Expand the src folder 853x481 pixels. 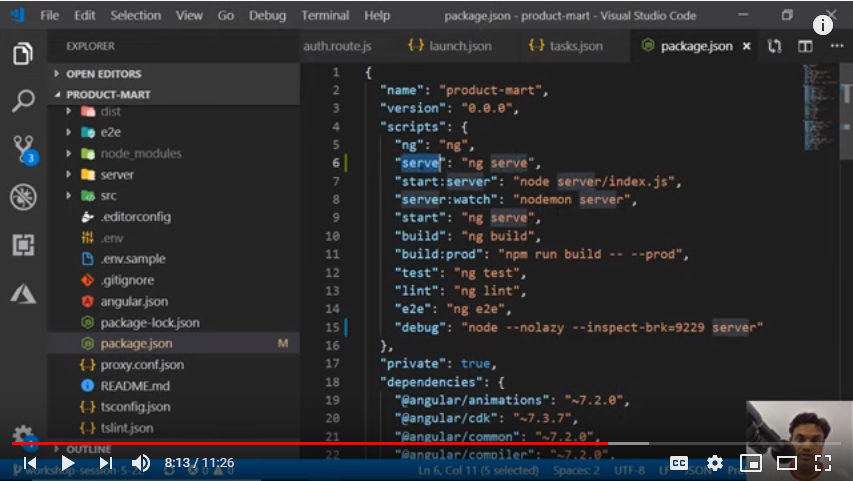[110, 195]
